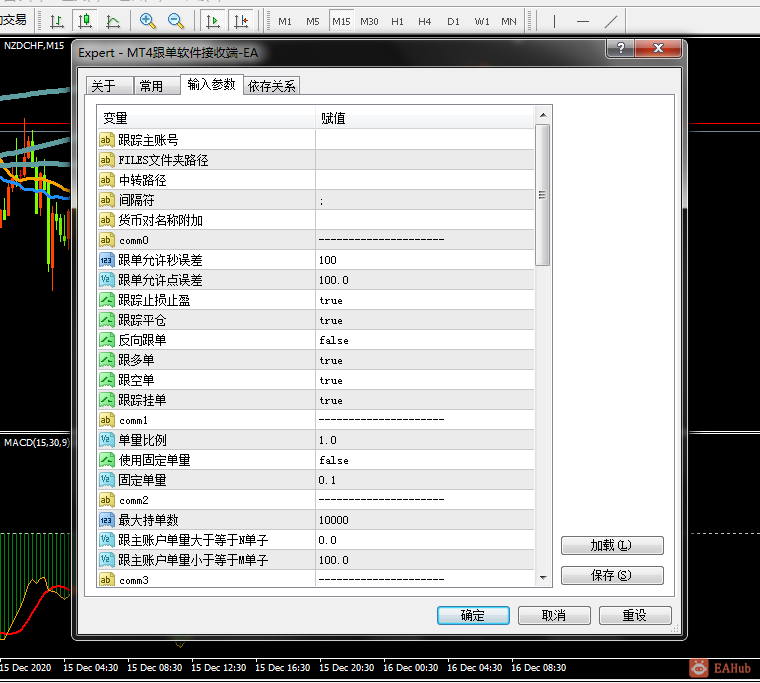Click the parameter list scrollbar thumb
760x683 pixels.
(543, 195)
